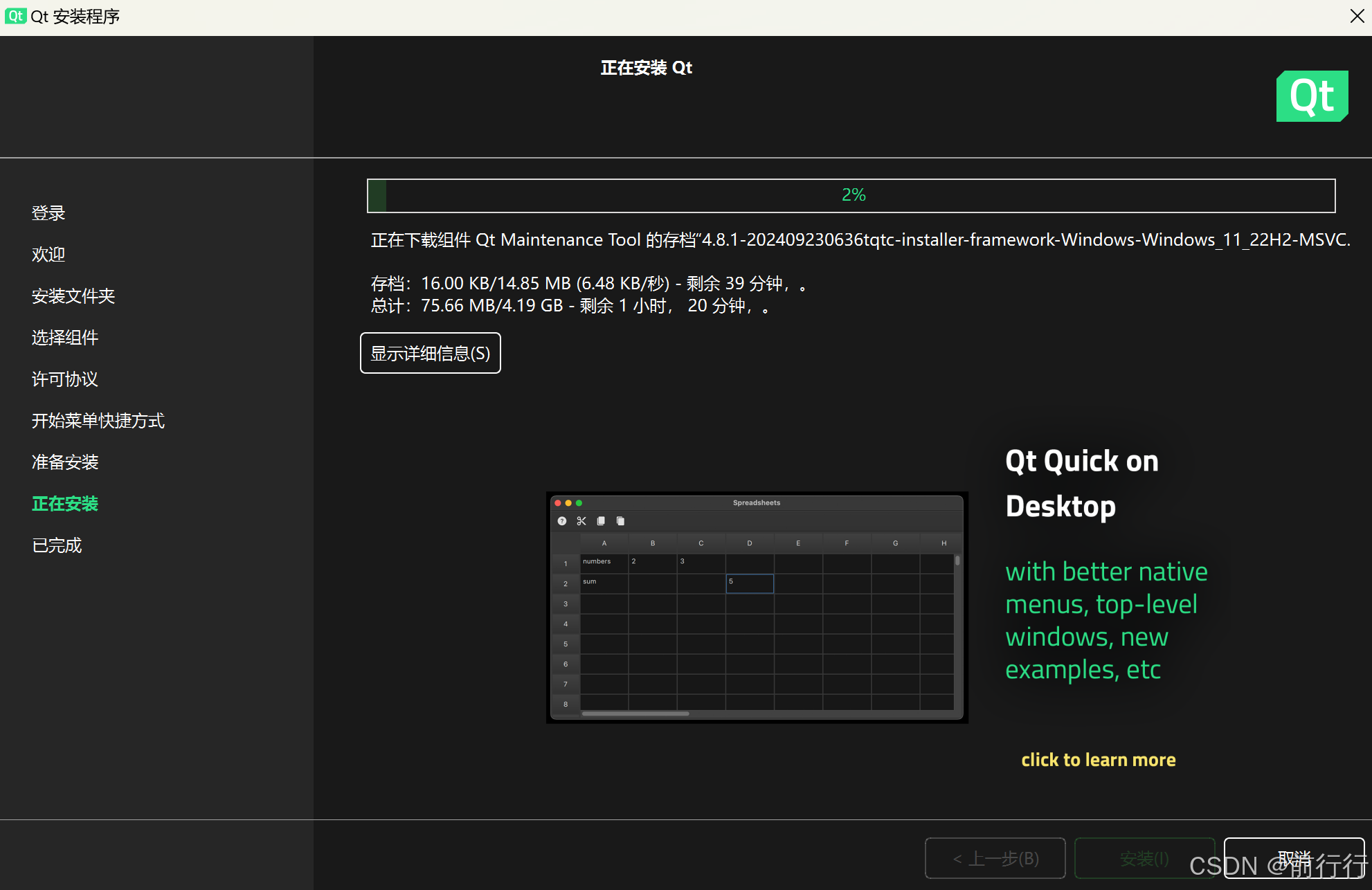Select the 已完成 step in sidebar

pos(57,545)
